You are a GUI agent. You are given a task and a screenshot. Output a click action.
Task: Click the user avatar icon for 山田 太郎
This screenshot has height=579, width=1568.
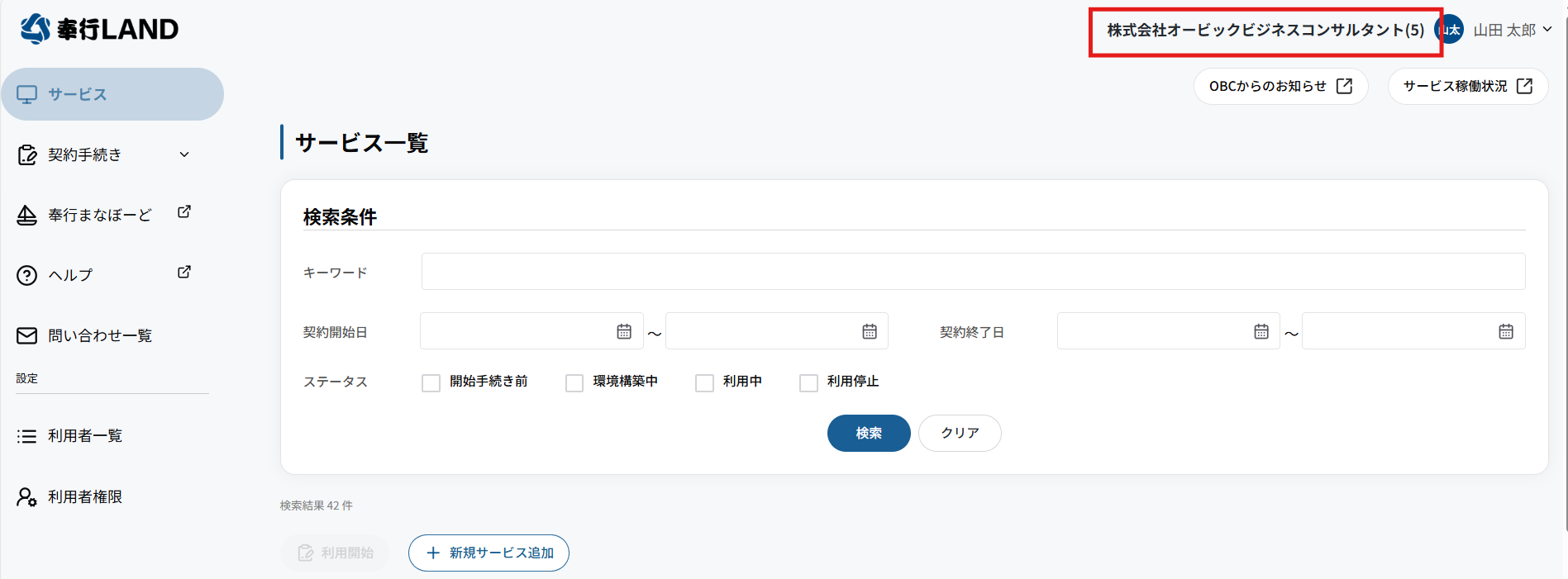pyautogui.click(x=1452, y=30)
